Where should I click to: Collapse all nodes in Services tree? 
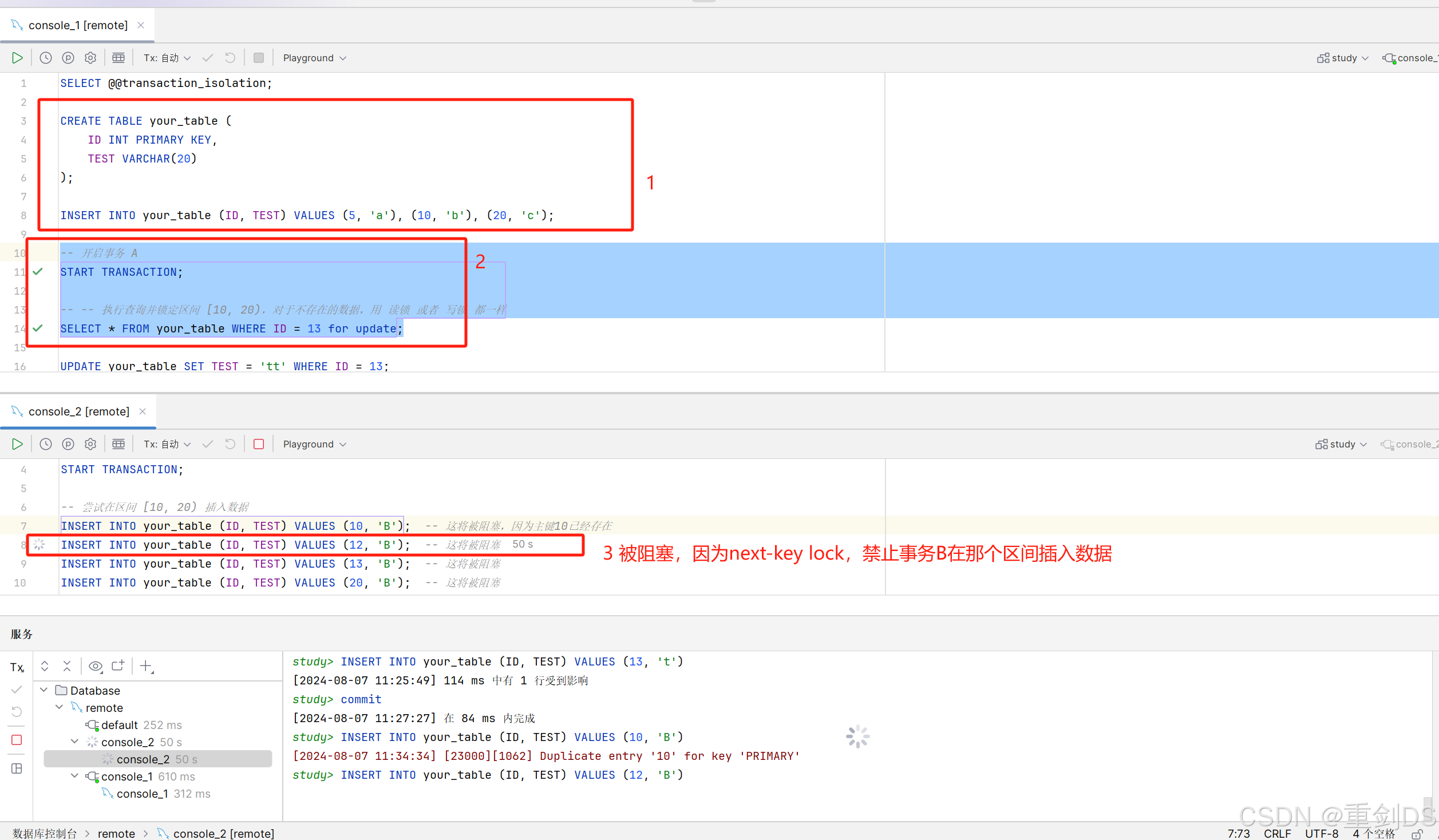pyautogui.click(x=67, y=666)
